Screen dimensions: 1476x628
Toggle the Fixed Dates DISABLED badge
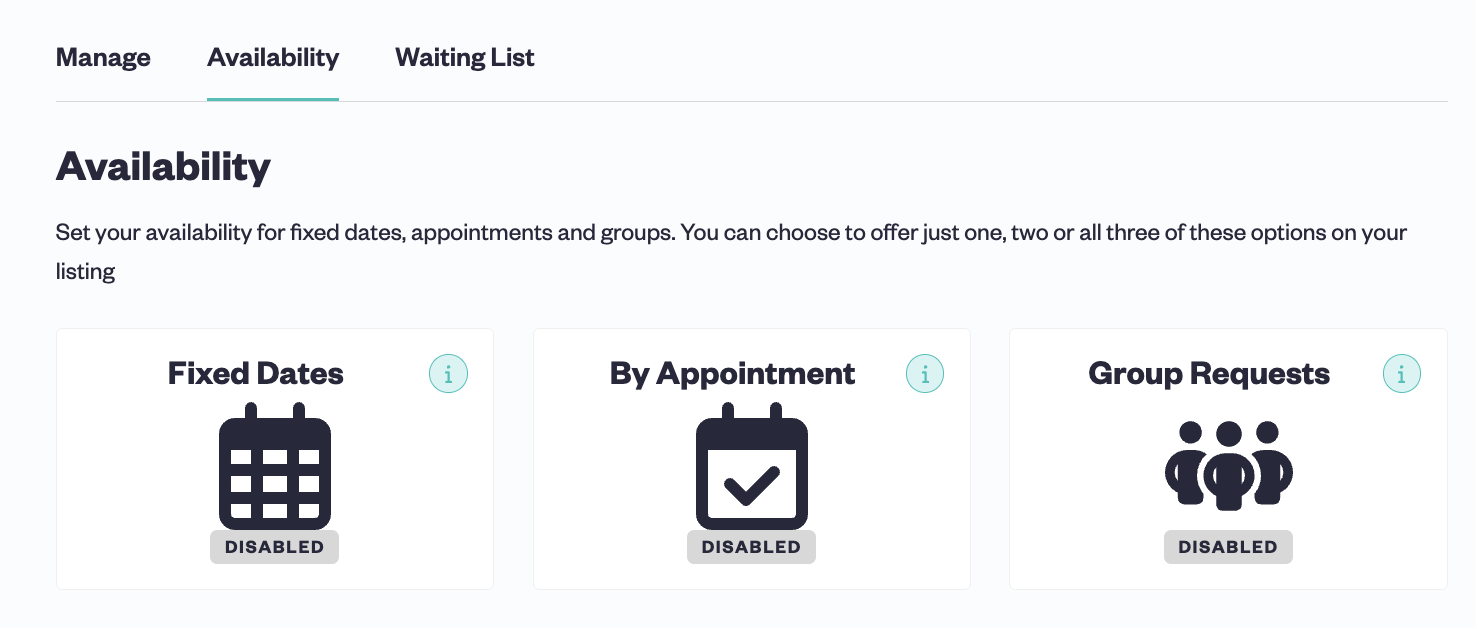click(x=275, y=547)
